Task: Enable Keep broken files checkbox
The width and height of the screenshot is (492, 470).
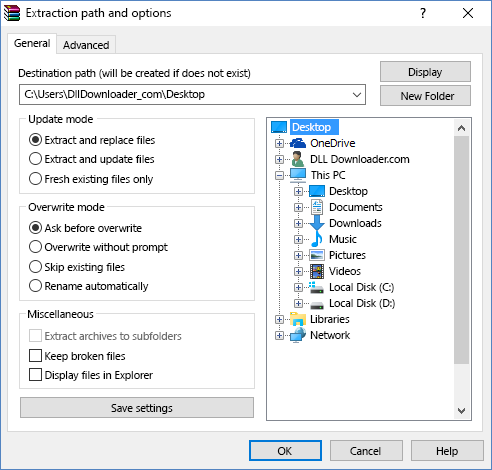Action: click(35, 356)
